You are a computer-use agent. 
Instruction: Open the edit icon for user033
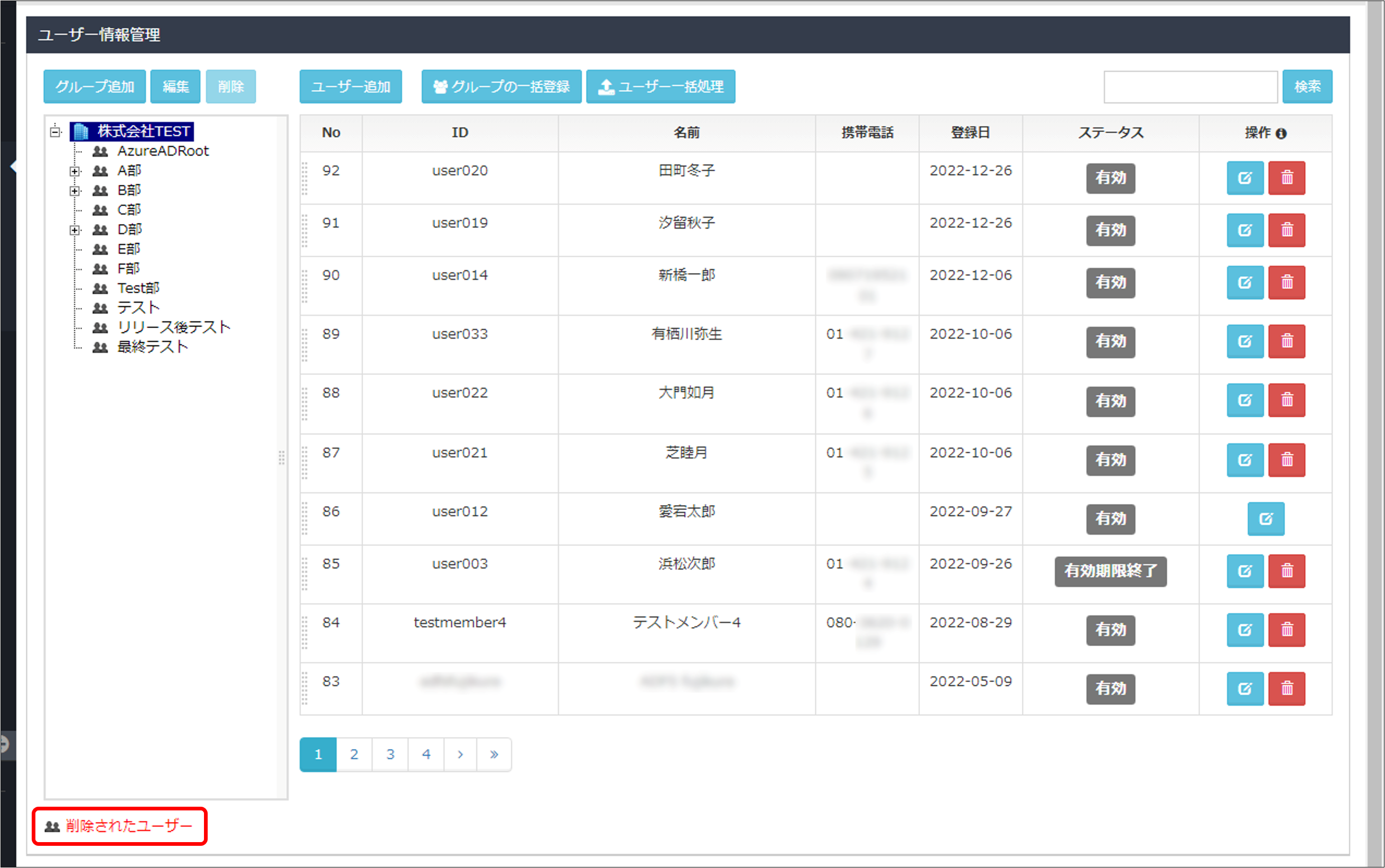[1245, 342]
